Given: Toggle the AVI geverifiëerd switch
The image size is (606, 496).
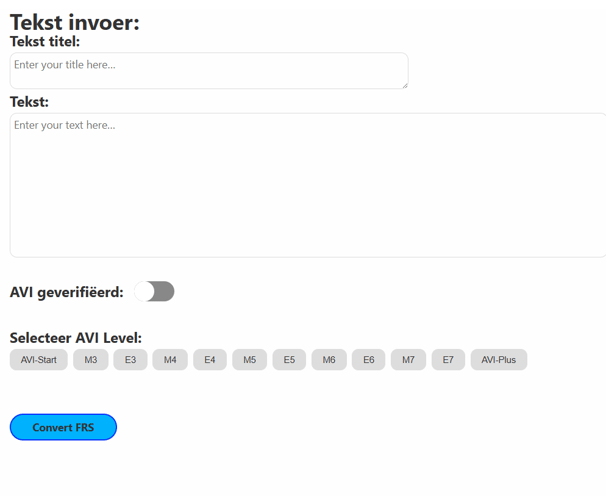Looking at the screenshot, I should (154, 291).
